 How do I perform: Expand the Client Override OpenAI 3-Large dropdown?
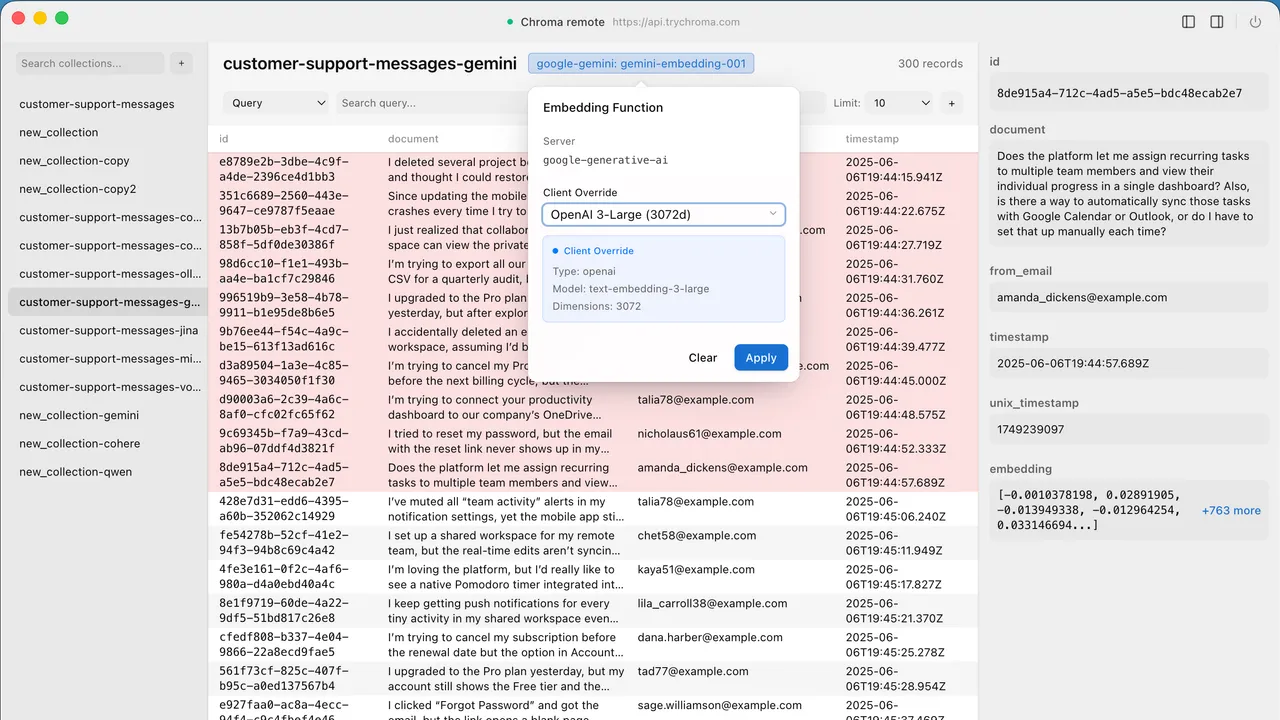click(x=664, y=214)
